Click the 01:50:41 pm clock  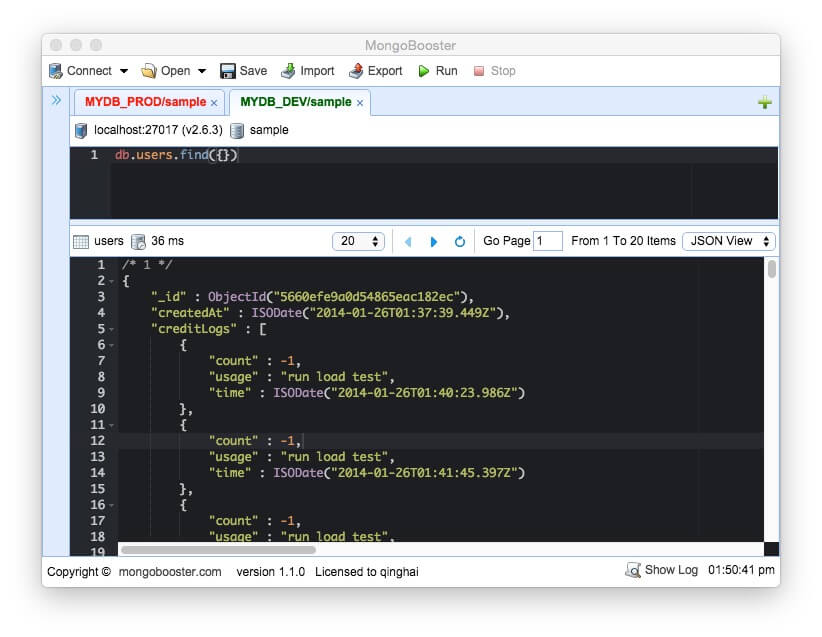coord(741,570)
